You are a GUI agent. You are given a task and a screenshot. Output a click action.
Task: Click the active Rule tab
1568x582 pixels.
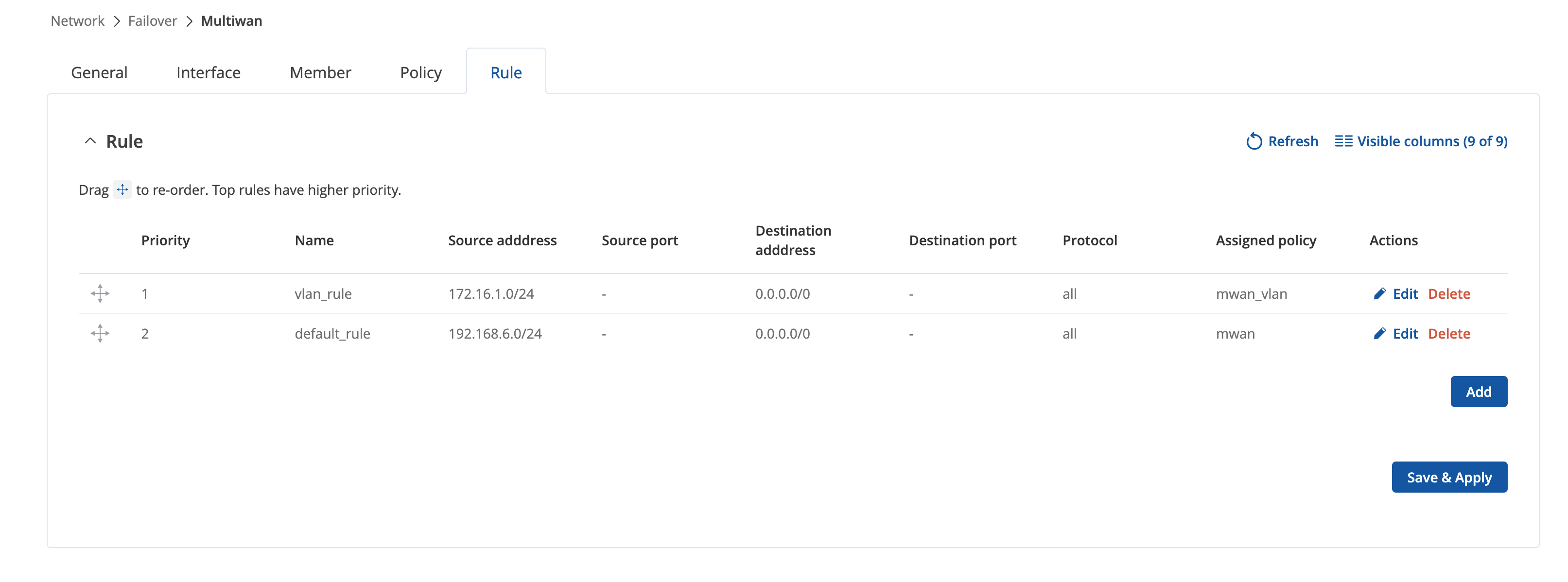(x=506, y=72)
